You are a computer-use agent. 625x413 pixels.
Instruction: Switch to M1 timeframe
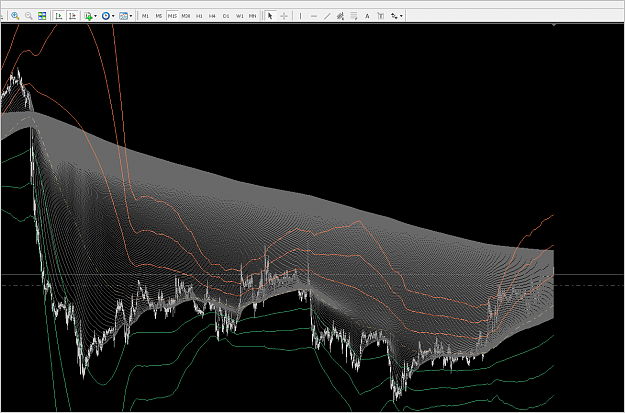[x=145, y=16]
